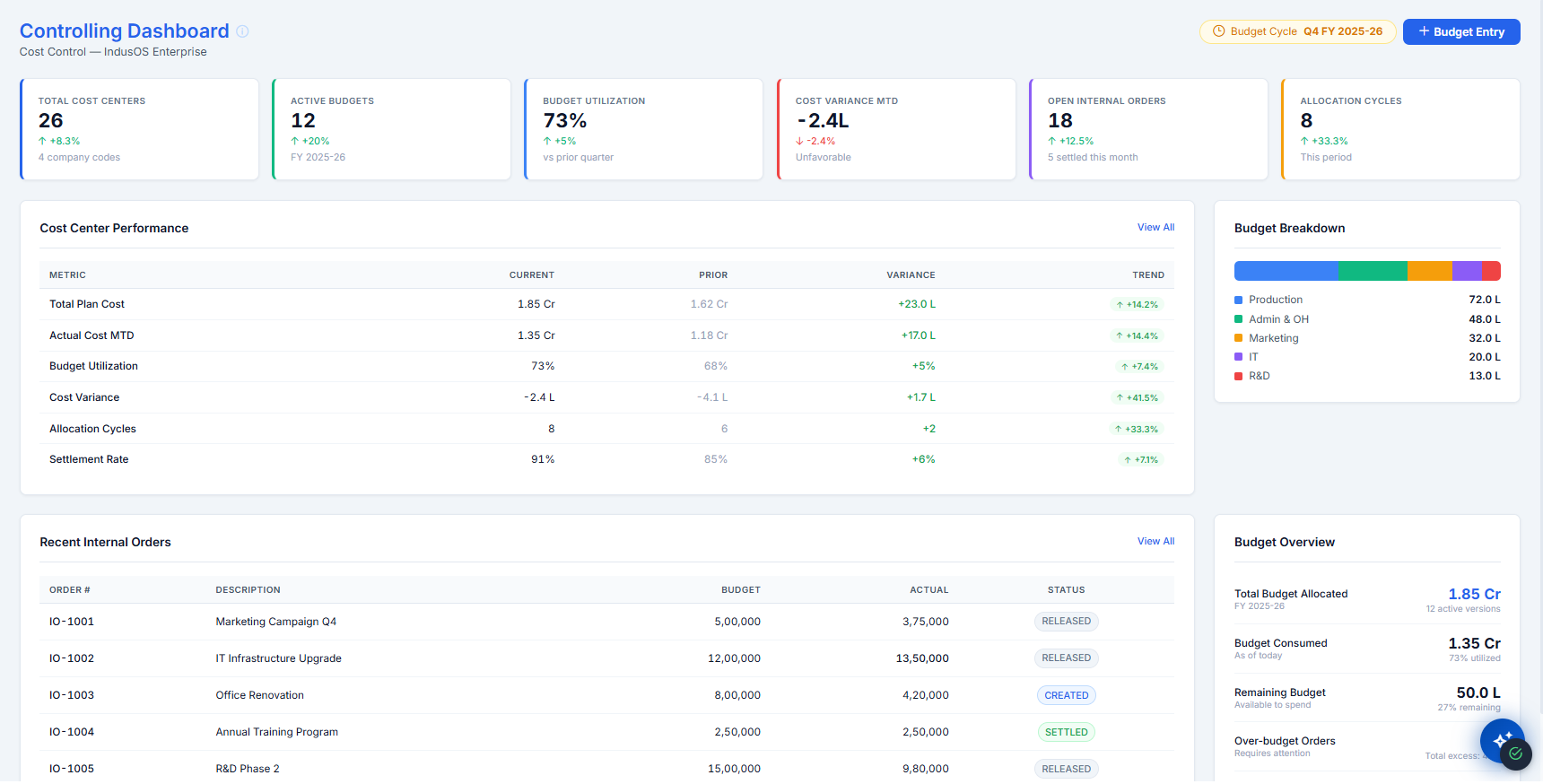Click the SETTLED status badge for IO-1004
The height and width of the screenshot is (784, 1543).
tap(1066, 733)
